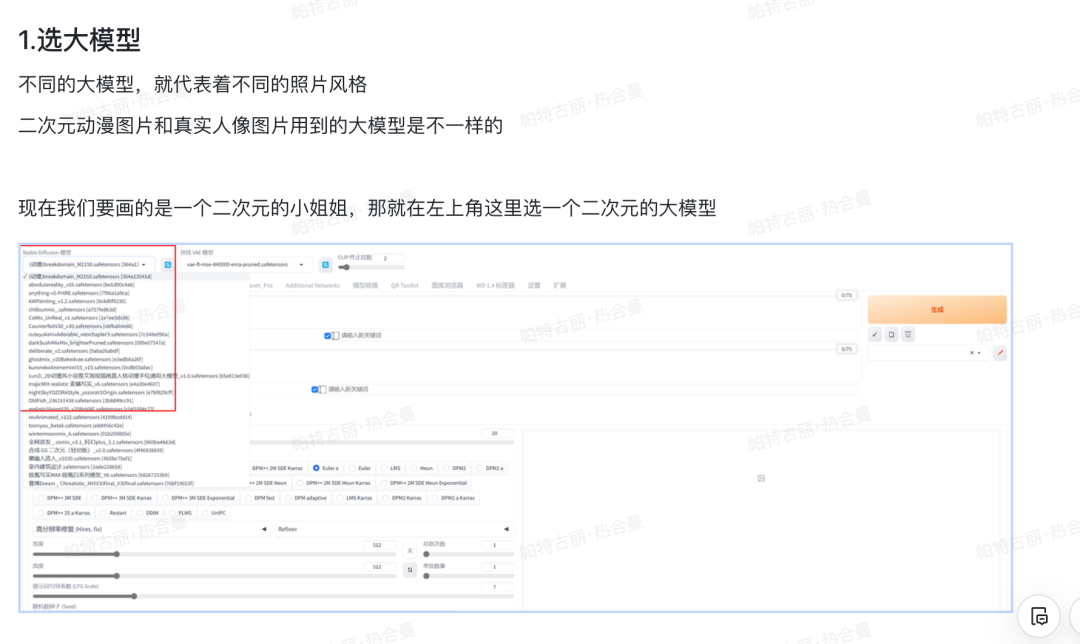Choose ghostmix_v20Bakedvae.safetensors in the model list
Viewport: 1080px width, 644px height.
pos(85,360)
